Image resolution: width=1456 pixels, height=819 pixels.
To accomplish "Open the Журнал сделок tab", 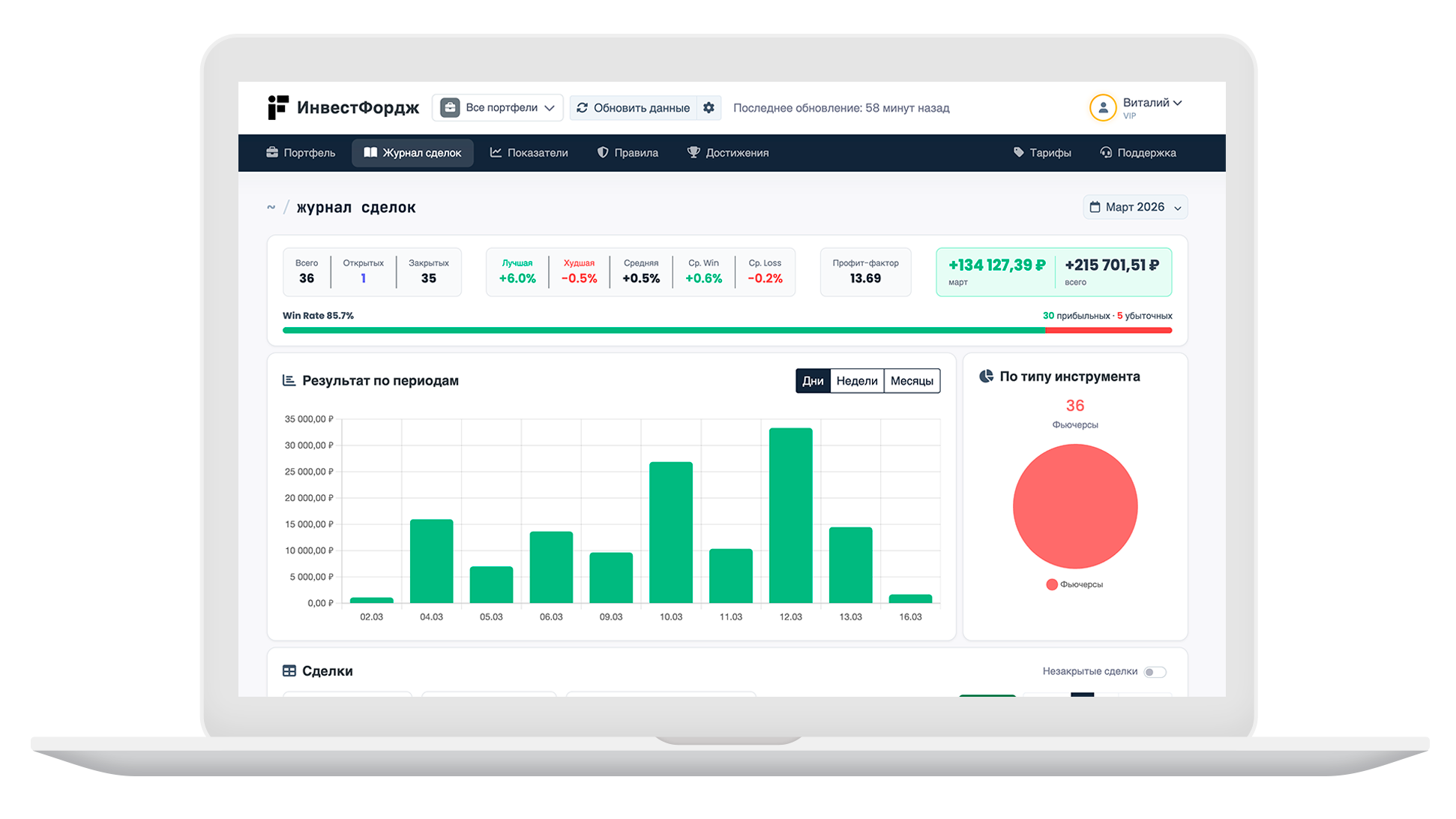I will click(412, 152).
